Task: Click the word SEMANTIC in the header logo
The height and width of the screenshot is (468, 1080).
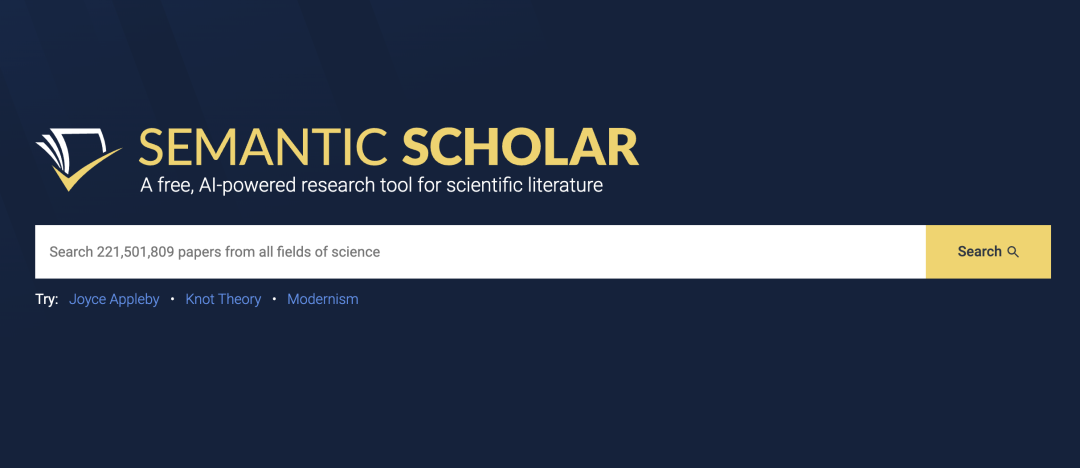Action: [264, 147]
